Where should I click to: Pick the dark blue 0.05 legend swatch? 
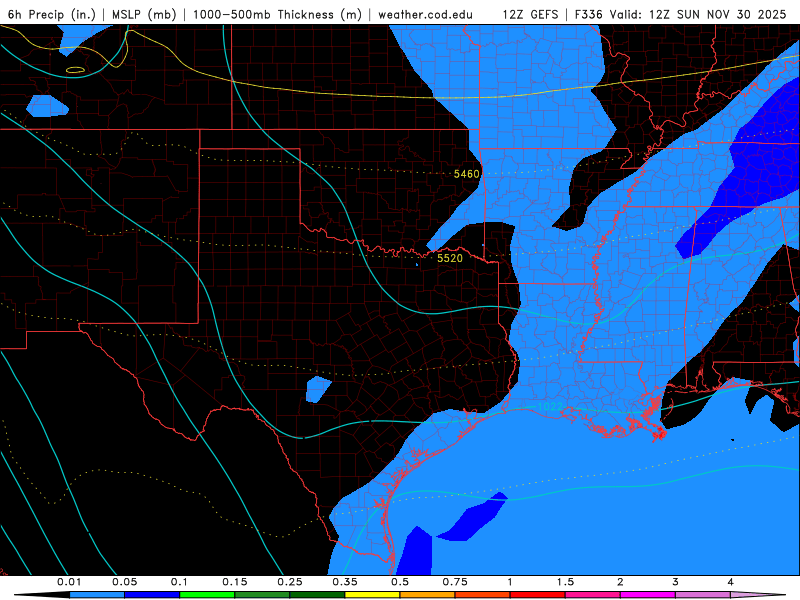coord(152,595)
